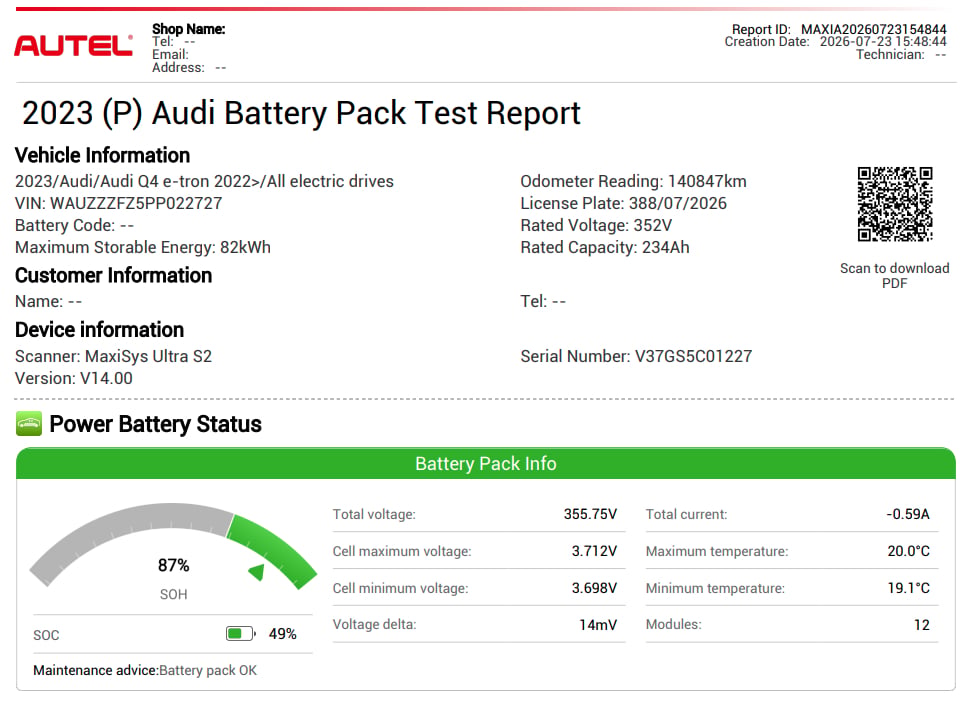The width and height of the screenshot is (966, 702).
Task: Click the Modules value 12
Action: 922,625
